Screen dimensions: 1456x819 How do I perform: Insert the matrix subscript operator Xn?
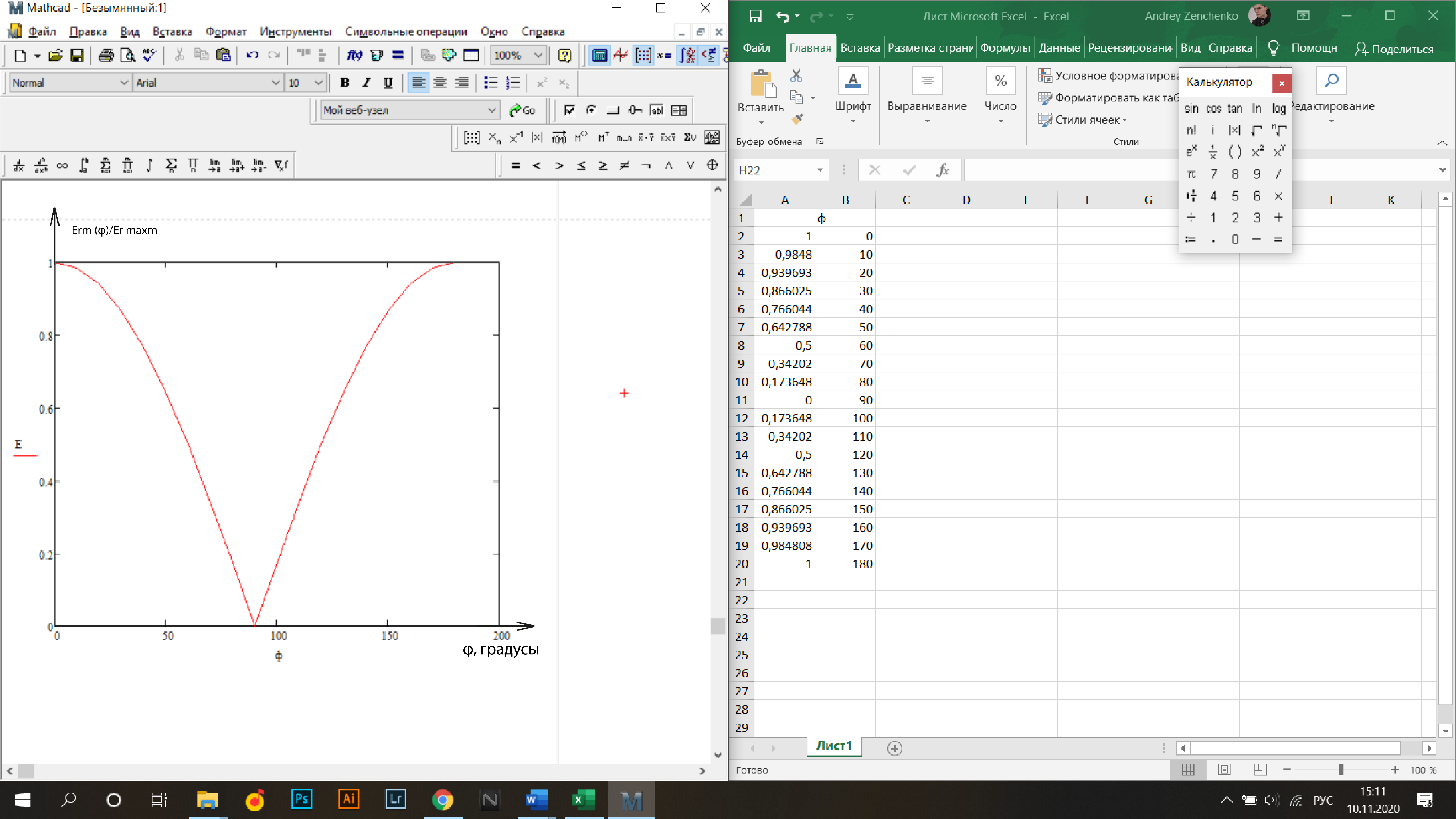tap(494, 137)
